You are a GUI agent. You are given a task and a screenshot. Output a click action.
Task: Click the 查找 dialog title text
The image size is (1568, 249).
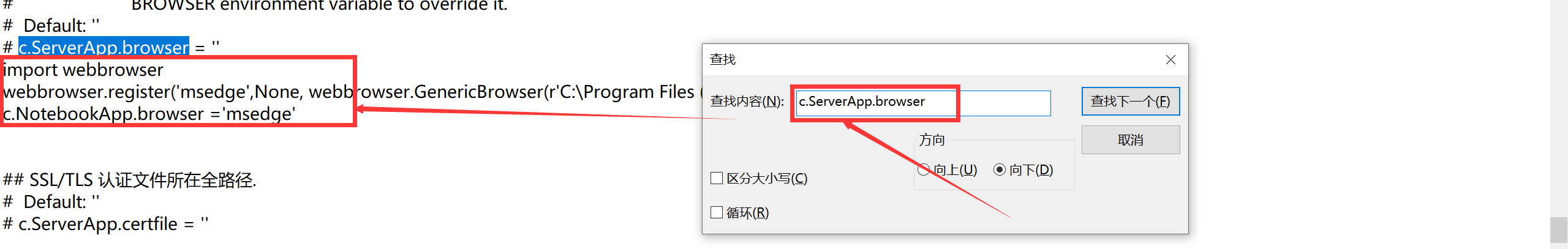(x=723, y=59)
